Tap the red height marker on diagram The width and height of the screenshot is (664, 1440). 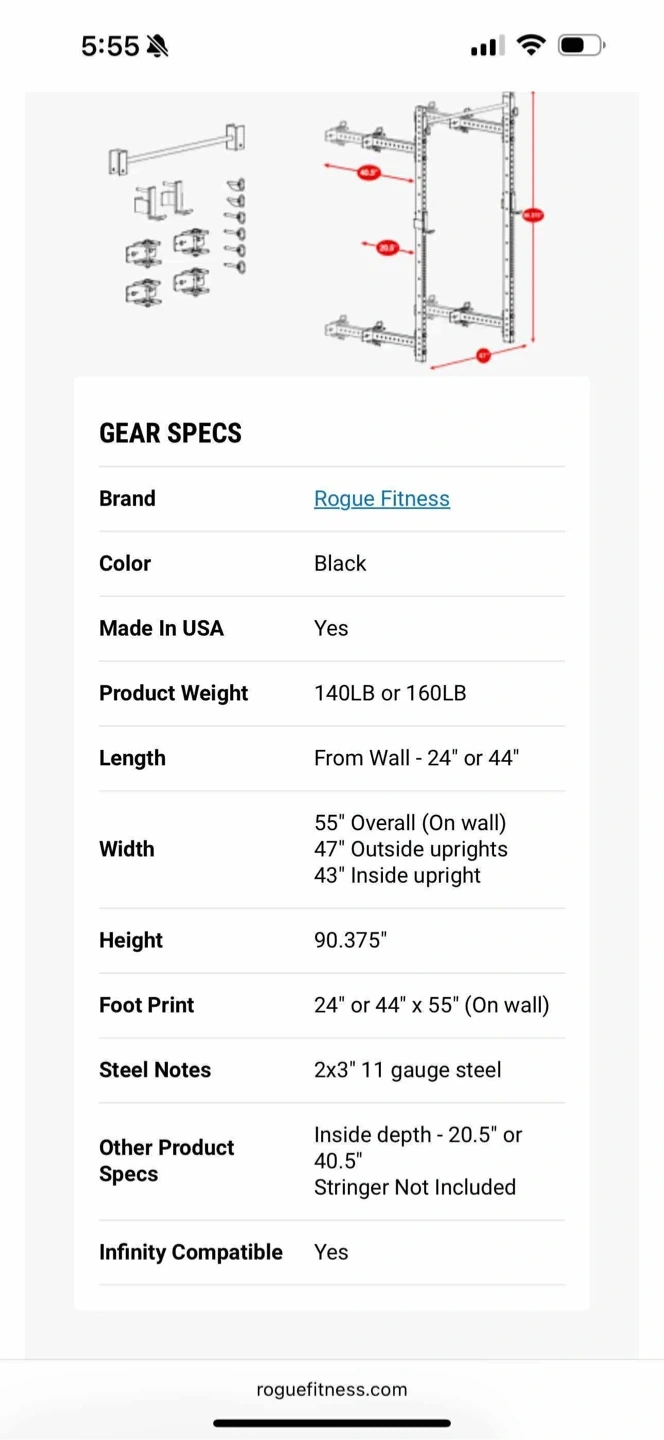coord(532,214)
